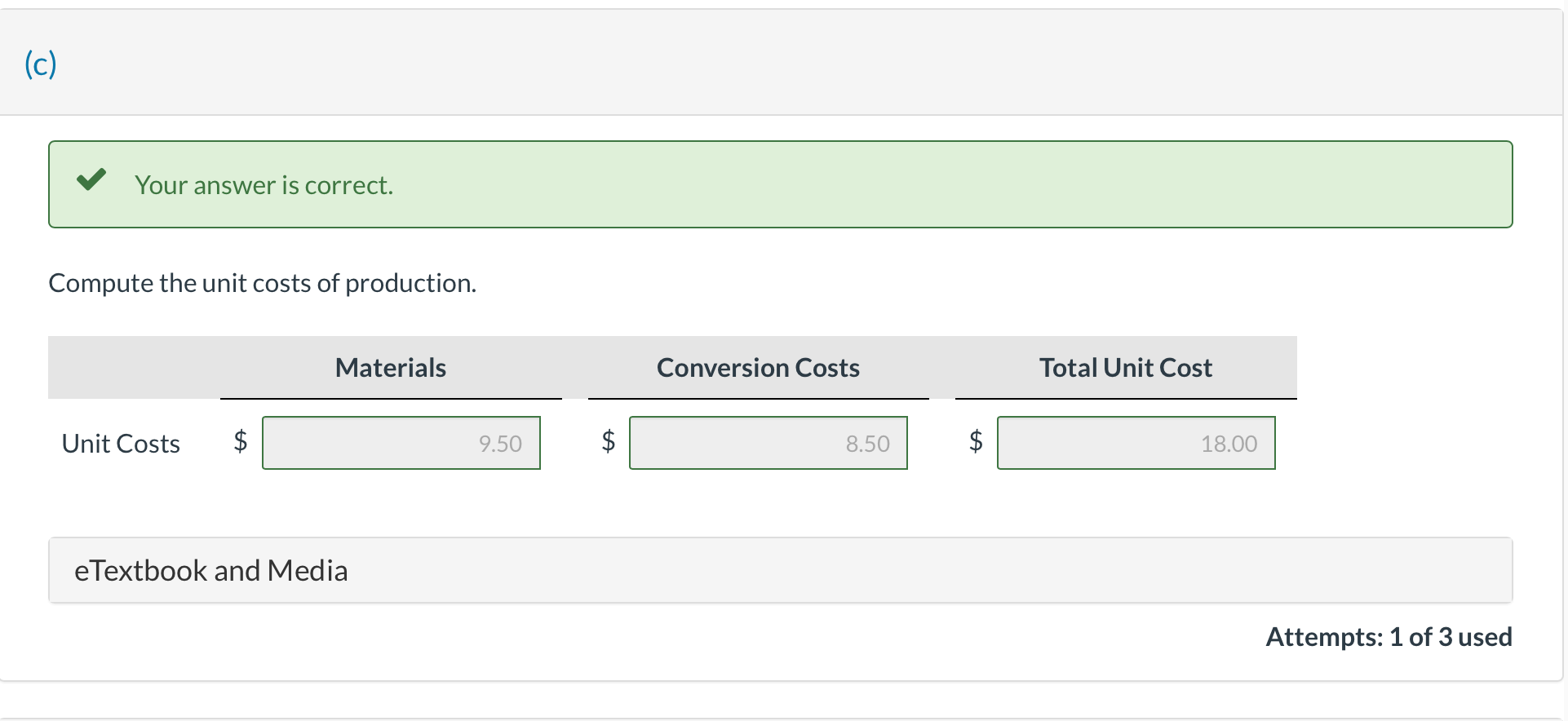Click the 'Your answer is correct.' message
The height and width of the screenshot is (721, 1568).
pos(264,185)
